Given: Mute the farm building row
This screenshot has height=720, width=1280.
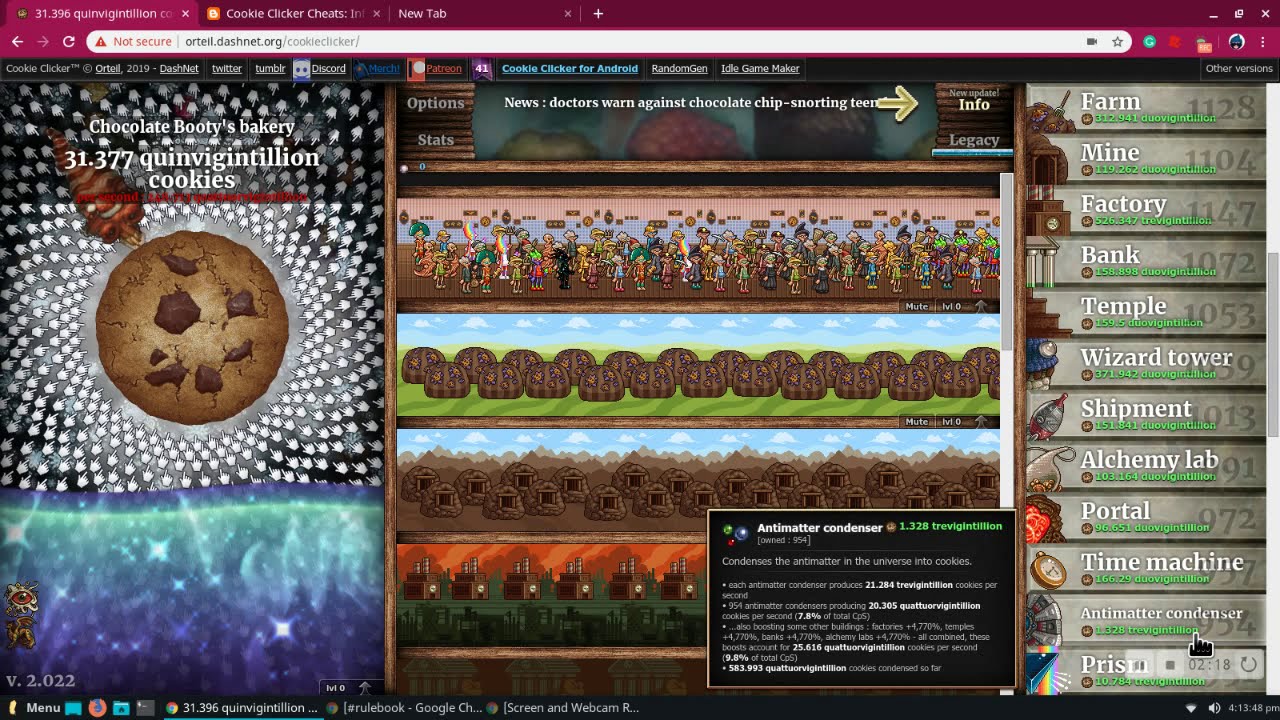Looking at the screenshot, I should click(916, 422).
